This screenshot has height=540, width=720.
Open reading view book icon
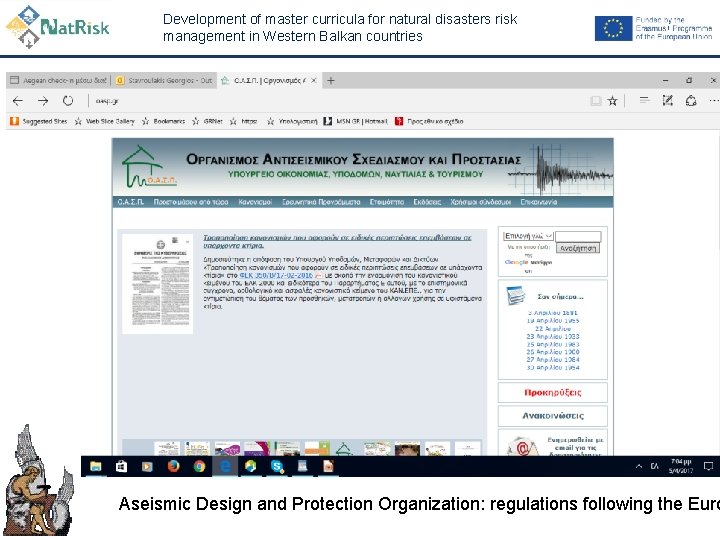coord(596,101)
